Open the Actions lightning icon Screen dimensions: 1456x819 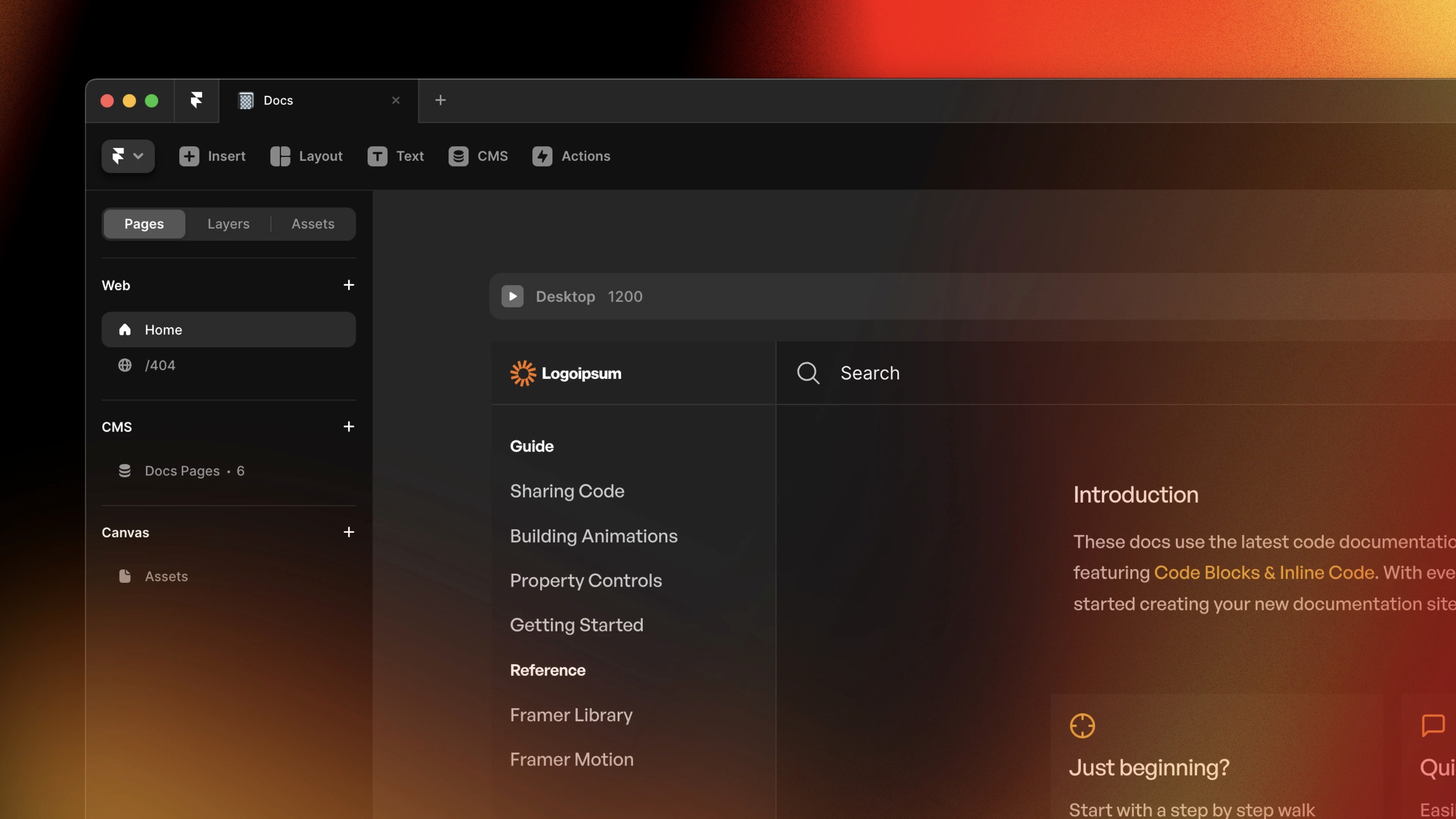[x=542, y=156]
